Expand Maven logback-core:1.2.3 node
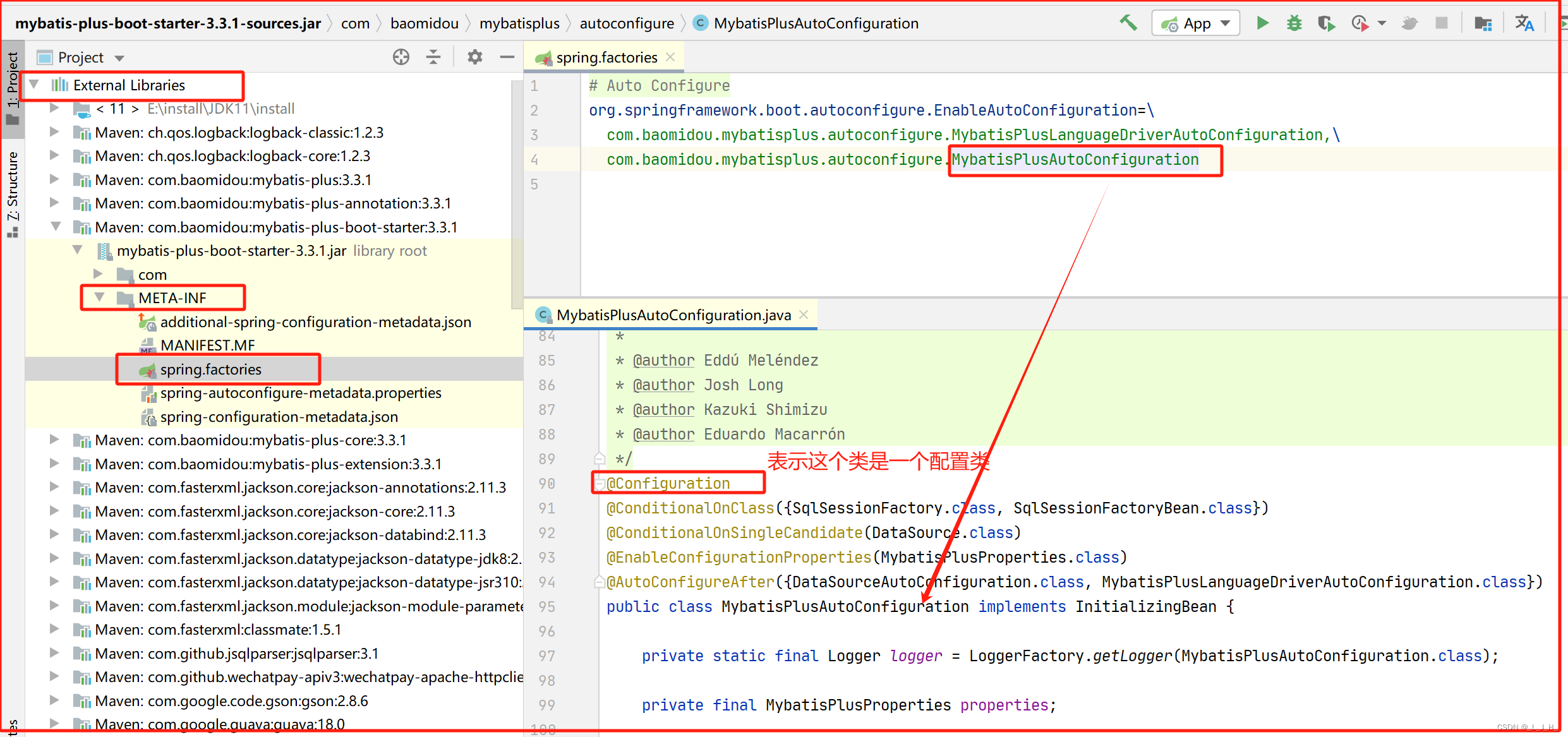The height and width of the screenshot is (737, 1568). click(x=54, y=155)
